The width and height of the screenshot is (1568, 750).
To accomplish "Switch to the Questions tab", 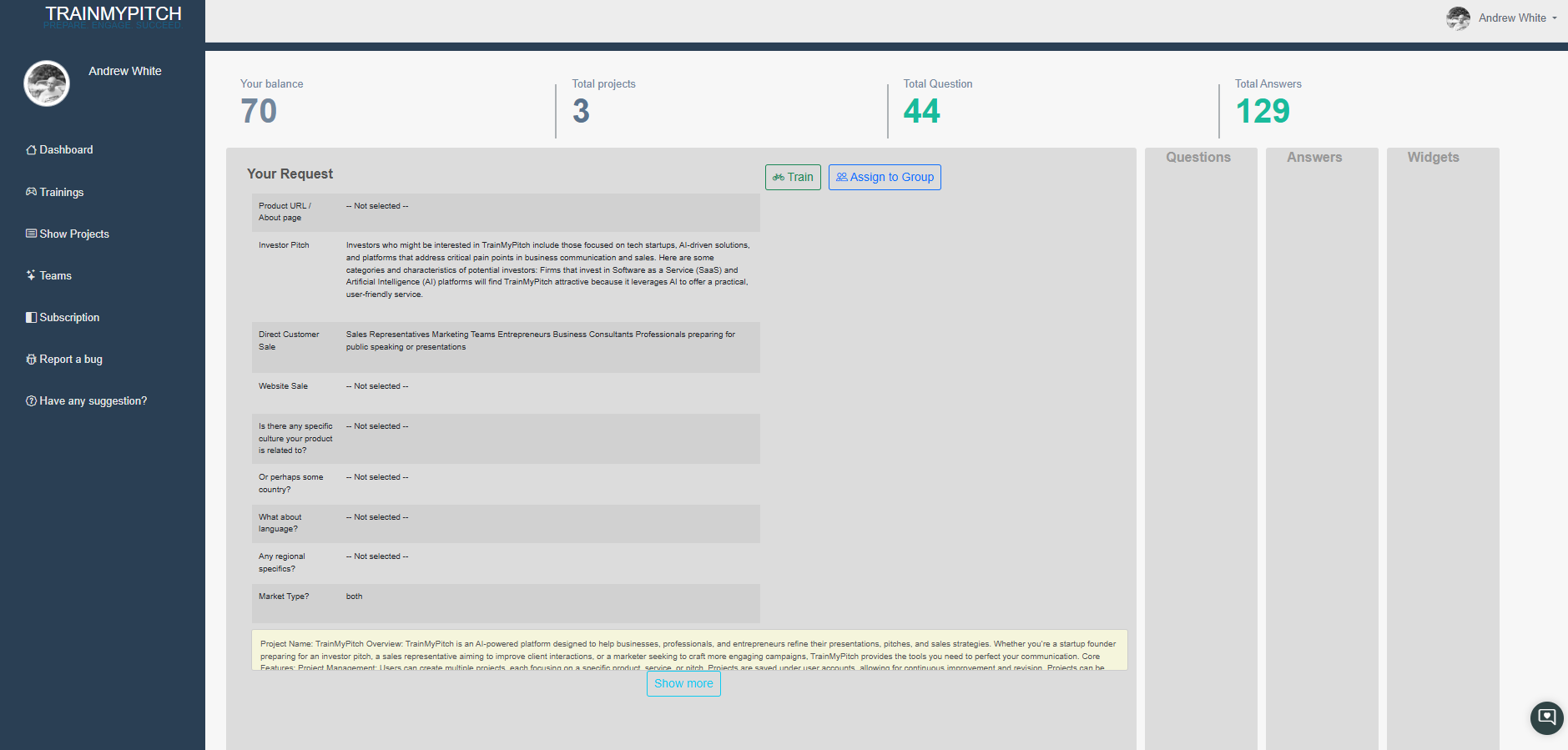I will (x=1198, y=157).
